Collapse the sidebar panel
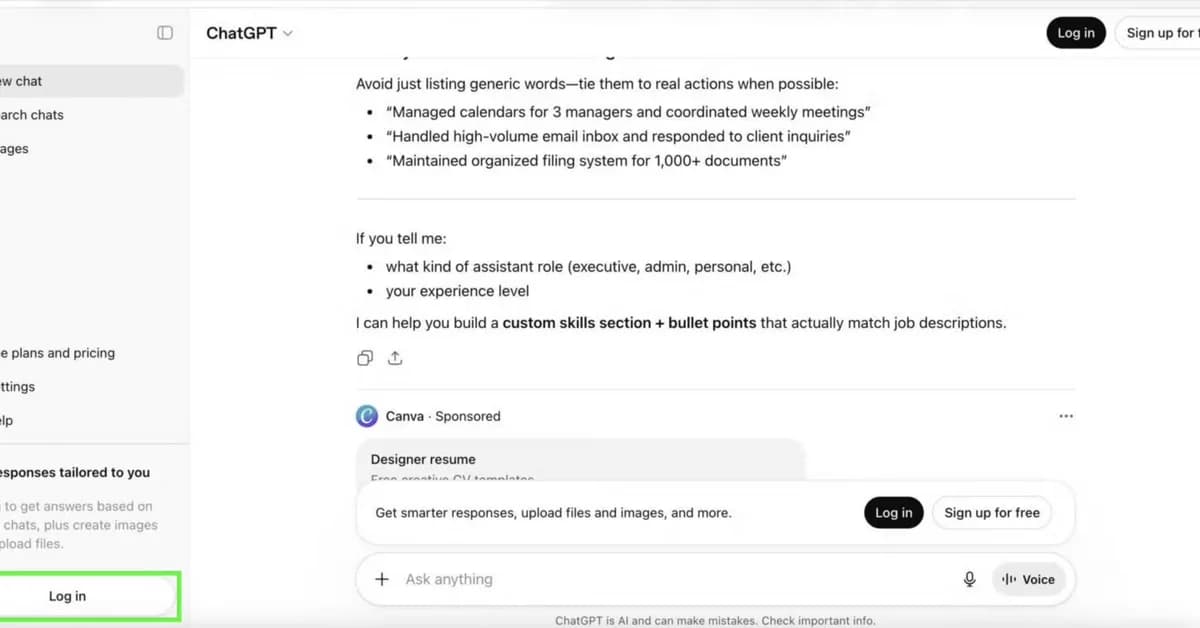Viewport: 1200px width, 628px height. point(164,32)
